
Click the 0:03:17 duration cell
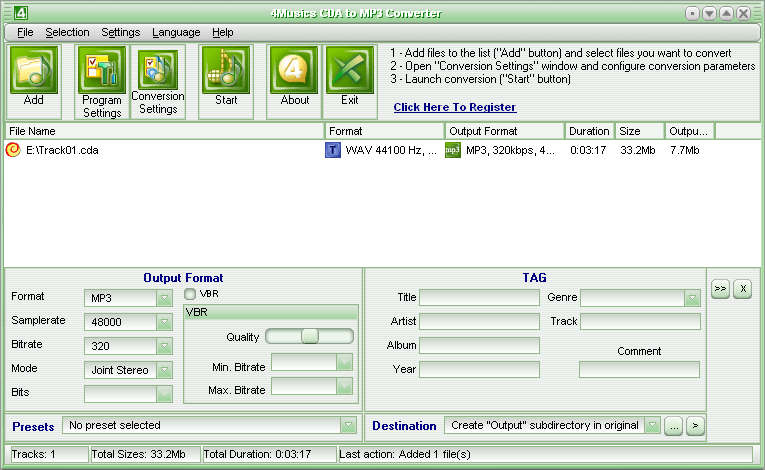(588, 150)
